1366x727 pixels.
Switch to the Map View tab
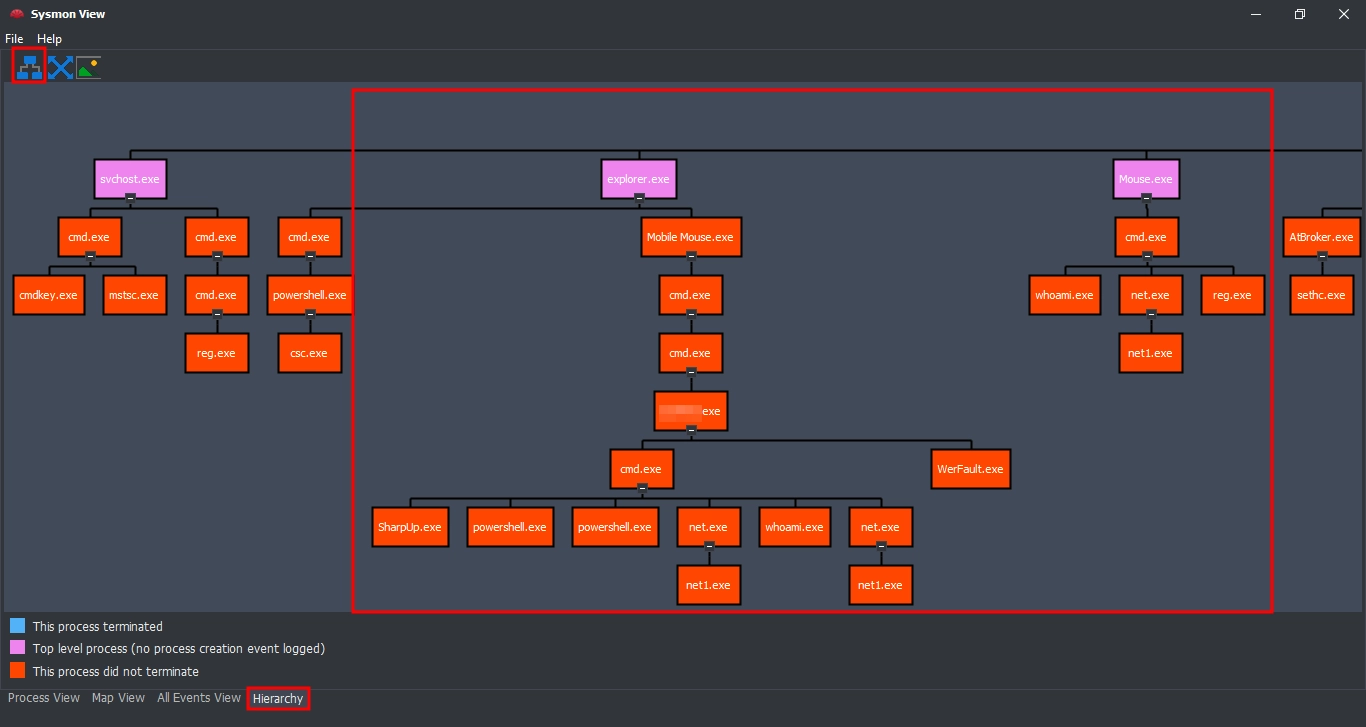click(118, 698)
